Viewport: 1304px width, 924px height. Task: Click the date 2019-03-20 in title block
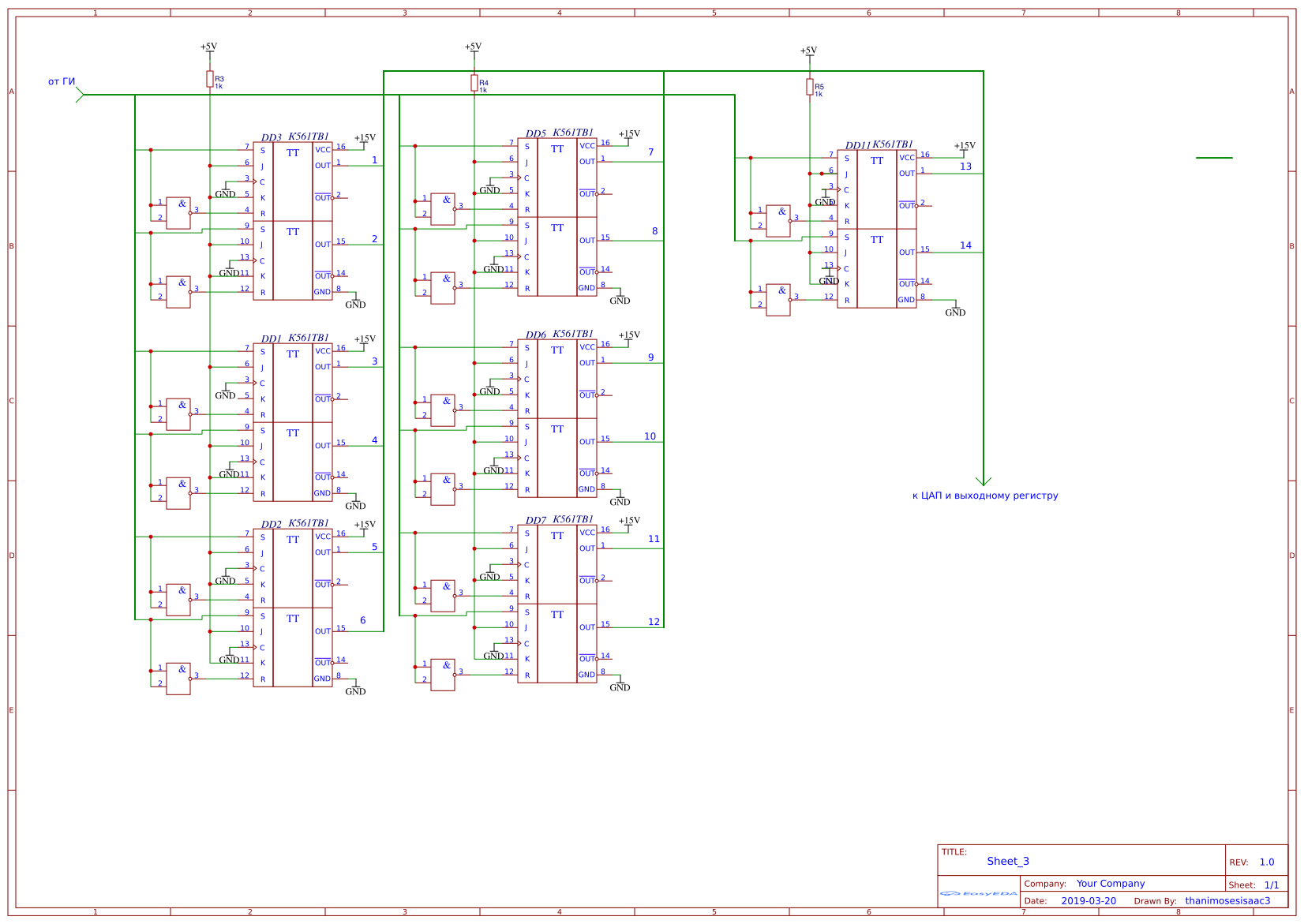[x=1089, y=900]
